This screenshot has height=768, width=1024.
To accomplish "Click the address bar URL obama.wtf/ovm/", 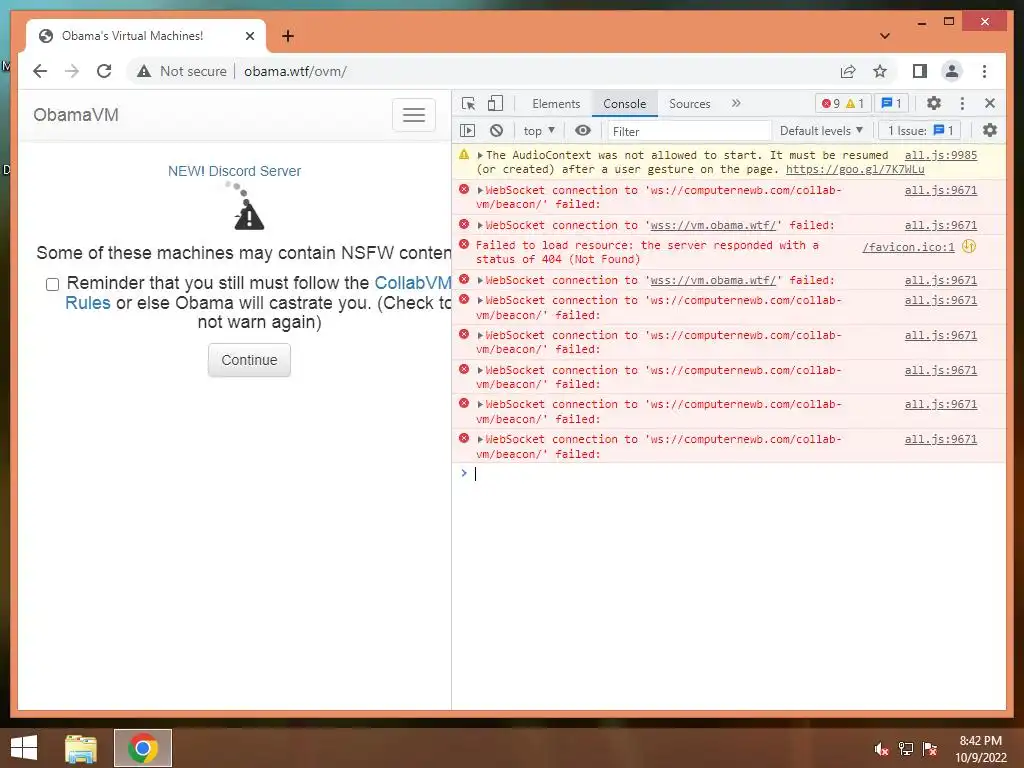I will [x=295, y=71].
